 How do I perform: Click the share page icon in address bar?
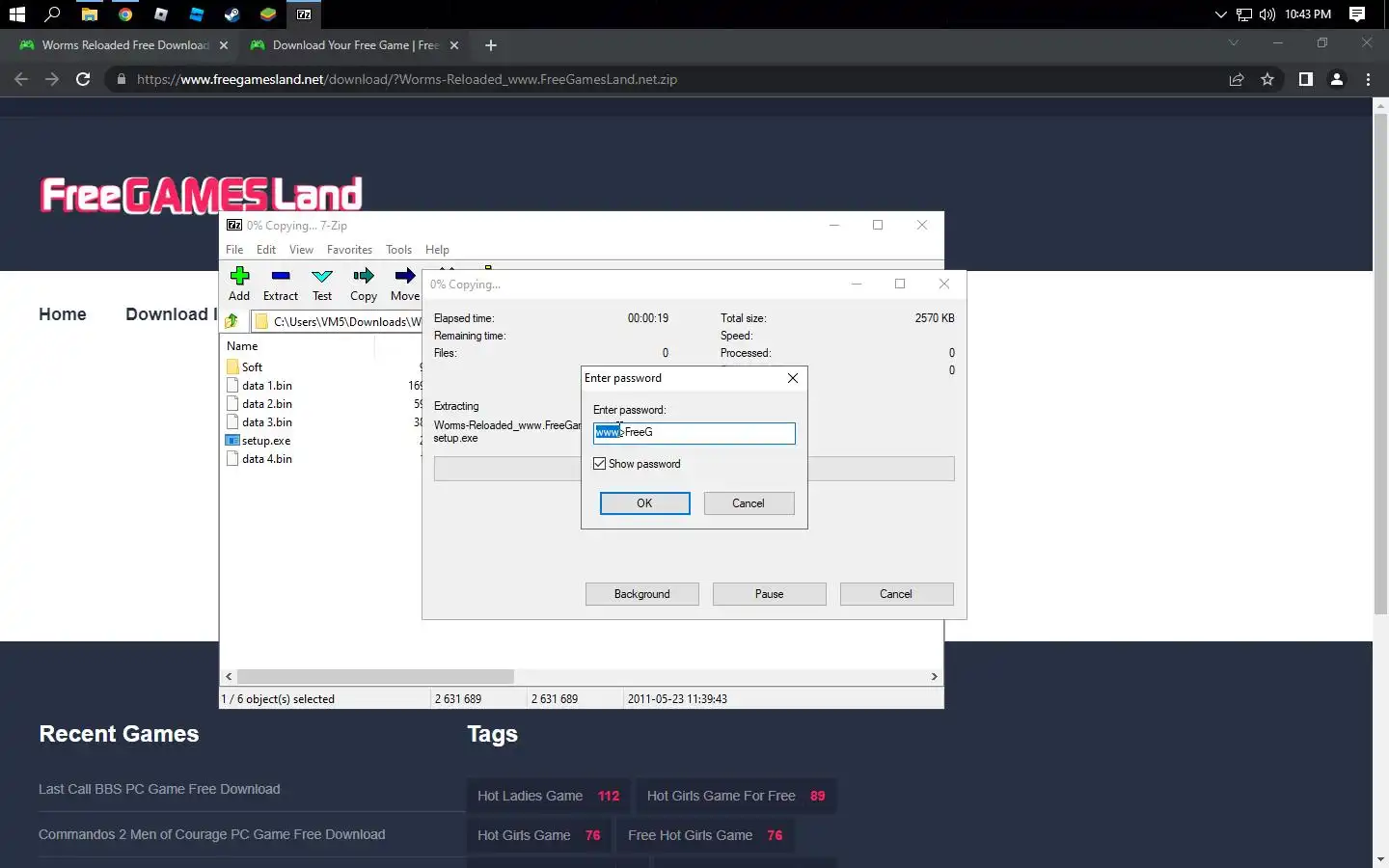[1237, 79]
